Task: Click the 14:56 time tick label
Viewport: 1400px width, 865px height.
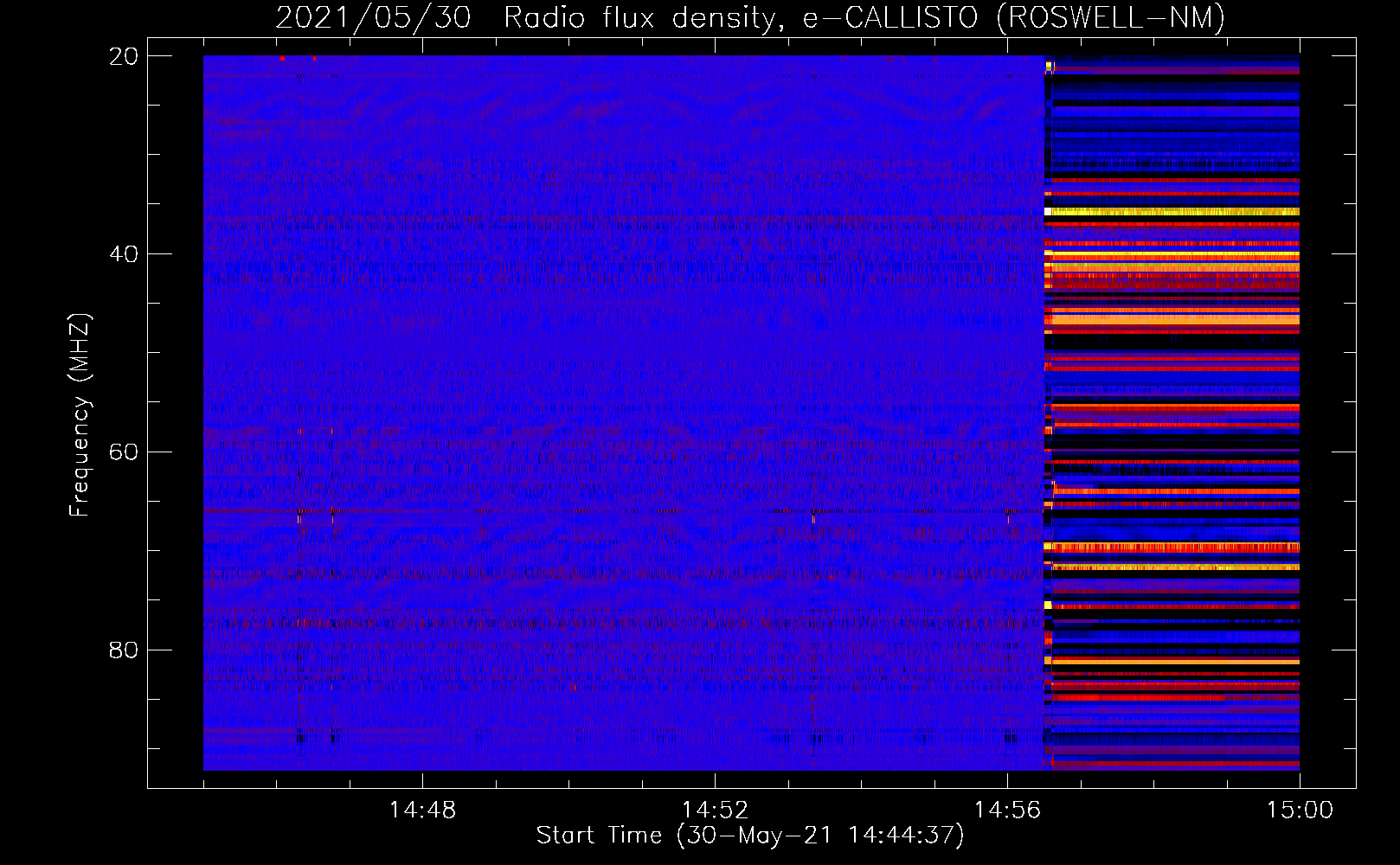Action: click(x=1007, y=811)
